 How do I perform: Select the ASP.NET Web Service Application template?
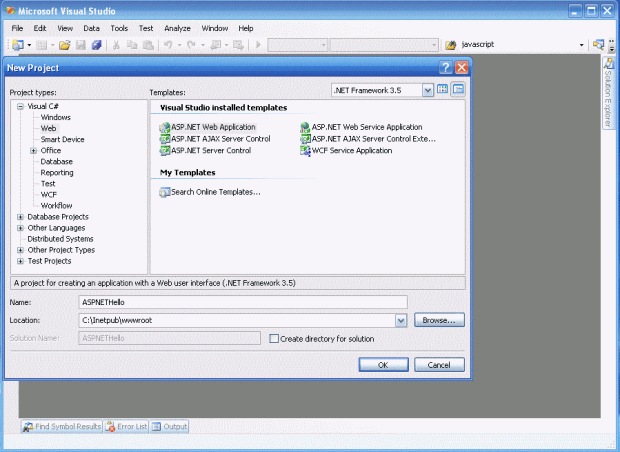(x=361, y=127)
